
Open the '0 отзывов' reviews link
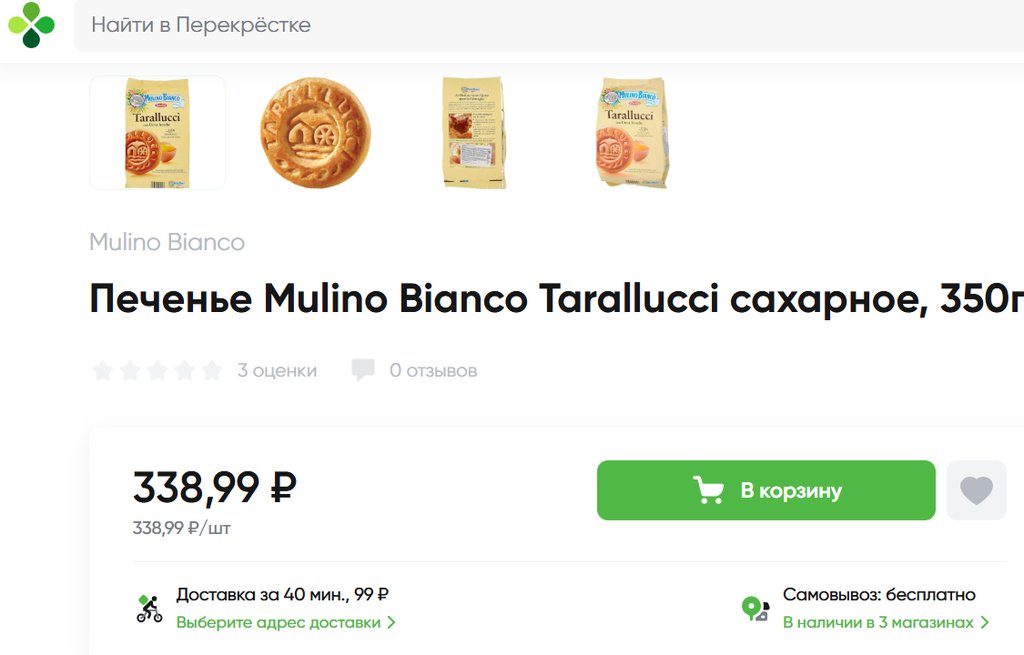(433, 371)
